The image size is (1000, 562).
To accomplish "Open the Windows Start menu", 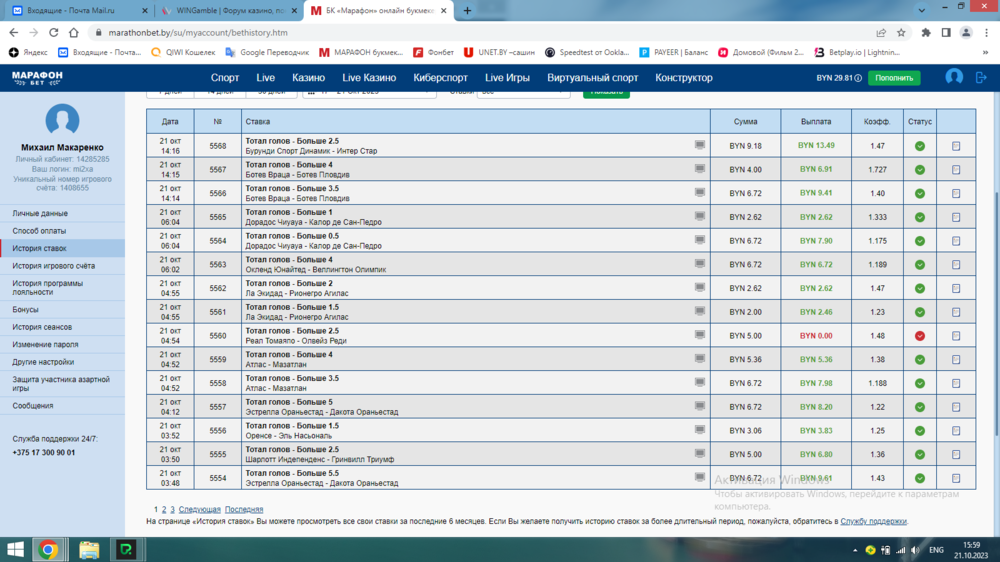I will click(16, 549).
